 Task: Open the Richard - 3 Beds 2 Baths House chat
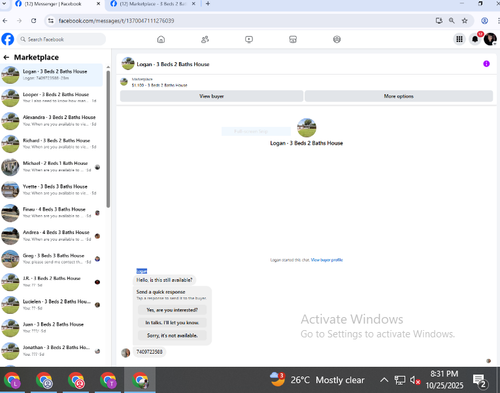point(52,143)
